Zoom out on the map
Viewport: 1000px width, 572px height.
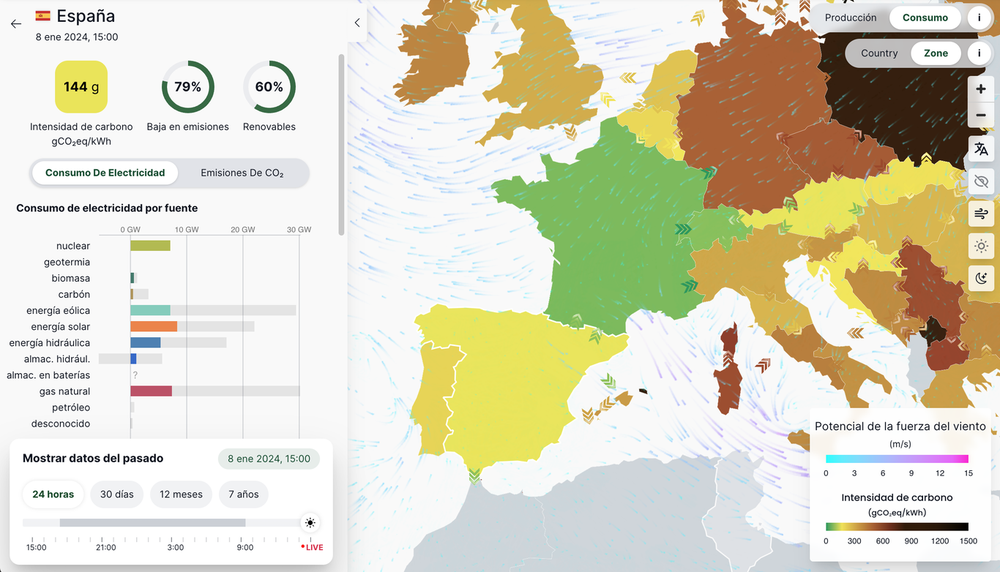pyautogui.click(x=980, y=116)
